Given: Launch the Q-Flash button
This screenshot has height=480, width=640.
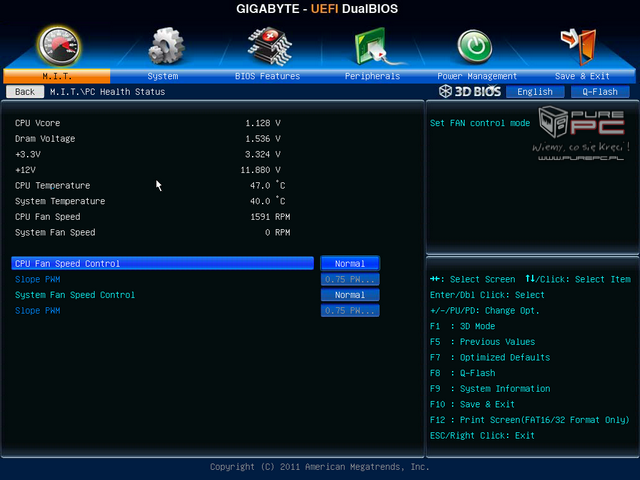Looking at the screenshot, I should pyautogui.click(x=600, y=92).
